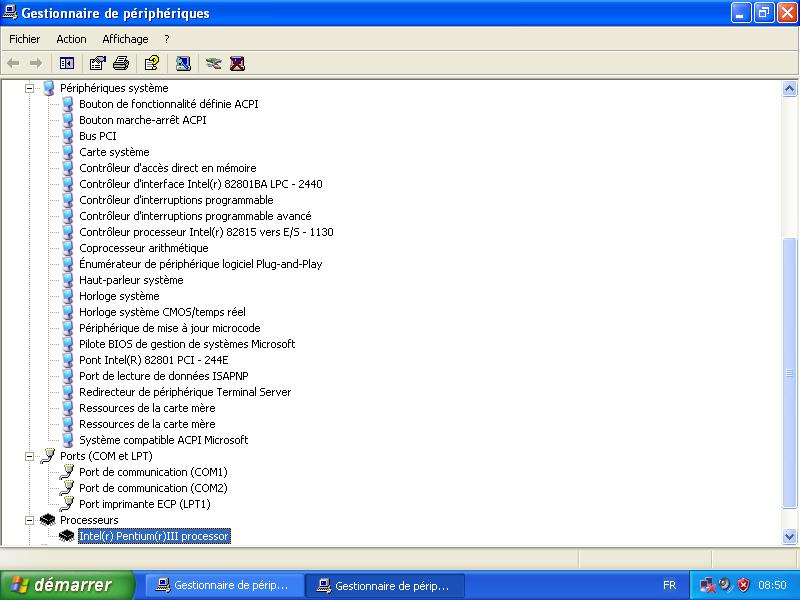Click the Forward arrow toolbar icon
The width and height of the screenshot is (800, 600).
pyautogui.click(x=36, y=63)
